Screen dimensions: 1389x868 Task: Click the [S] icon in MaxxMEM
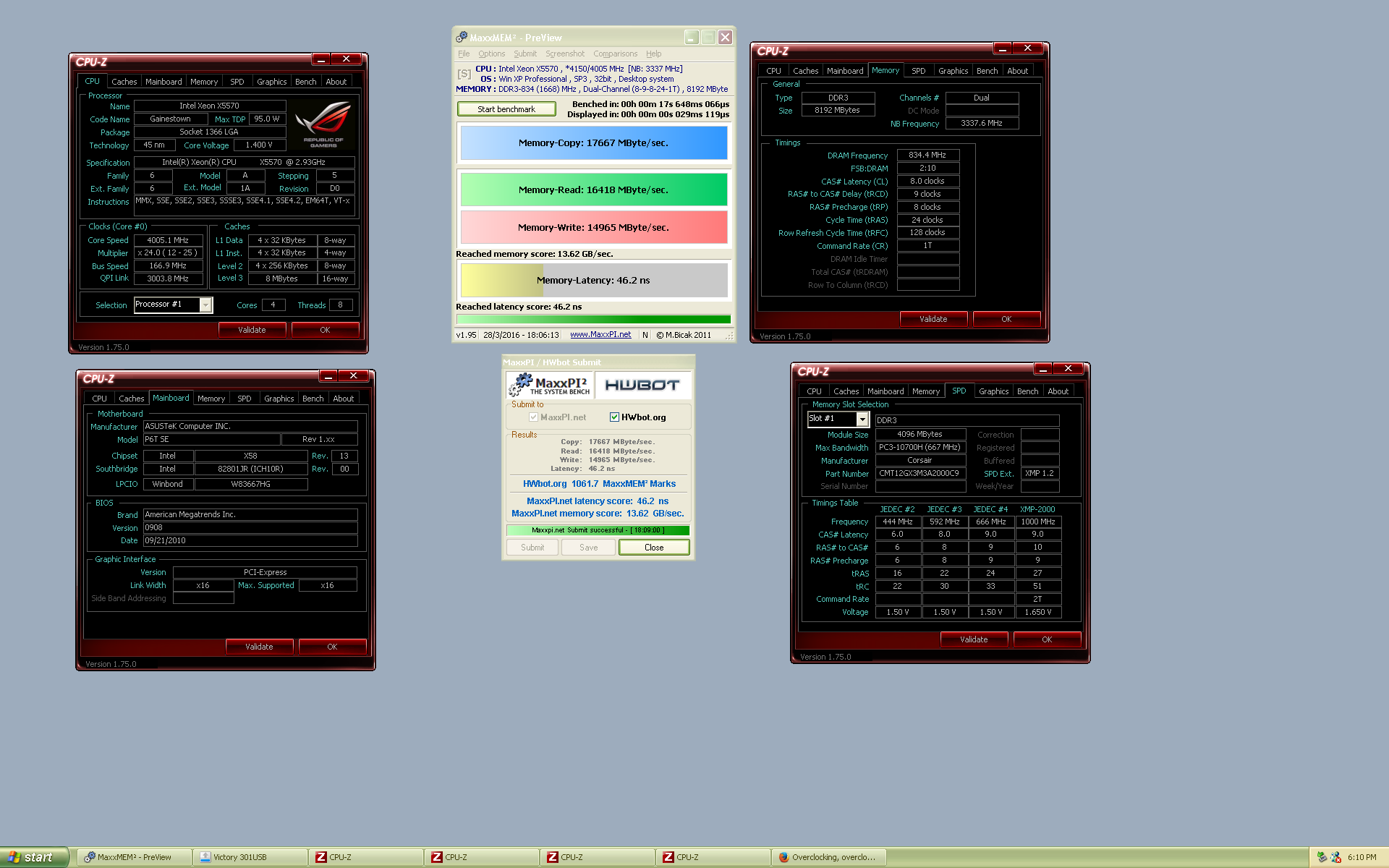[464, 74]
